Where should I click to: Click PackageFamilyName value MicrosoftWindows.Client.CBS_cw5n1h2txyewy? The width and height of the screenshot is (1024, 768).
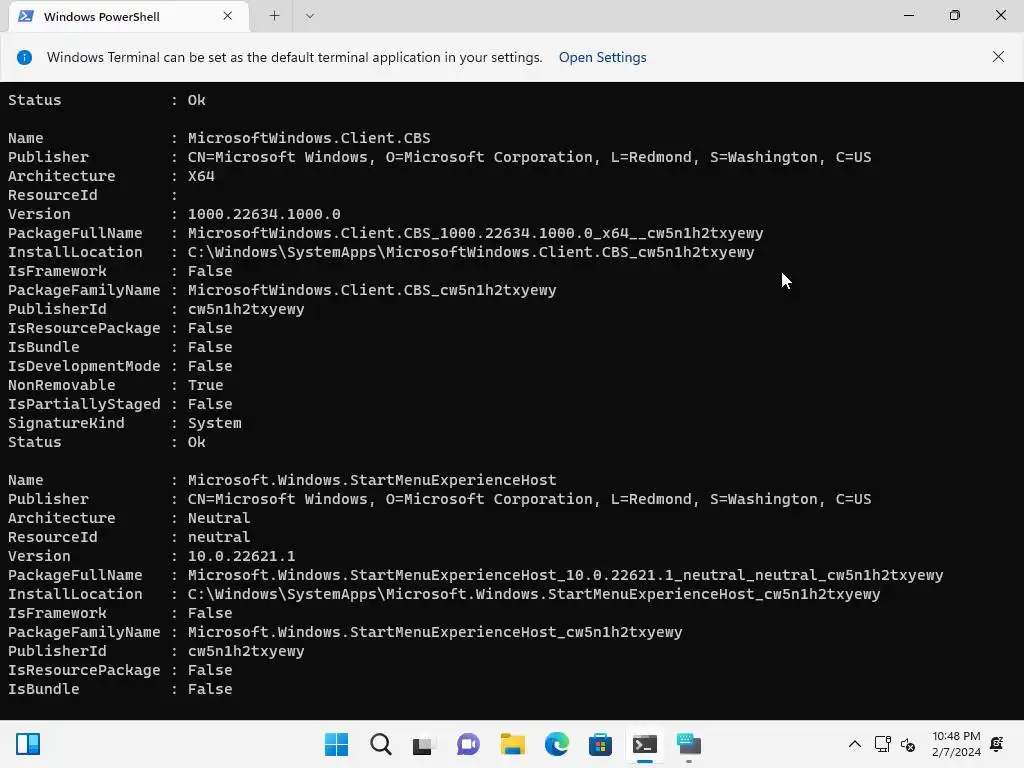point(372,290)
